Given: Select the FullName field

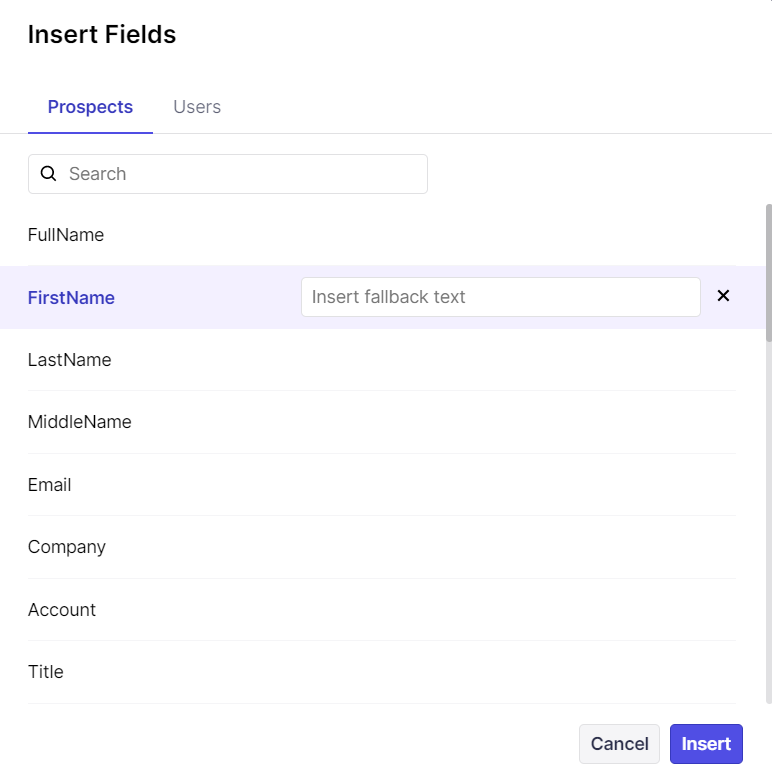Looking at the screenshot, I should click(66, 235).
